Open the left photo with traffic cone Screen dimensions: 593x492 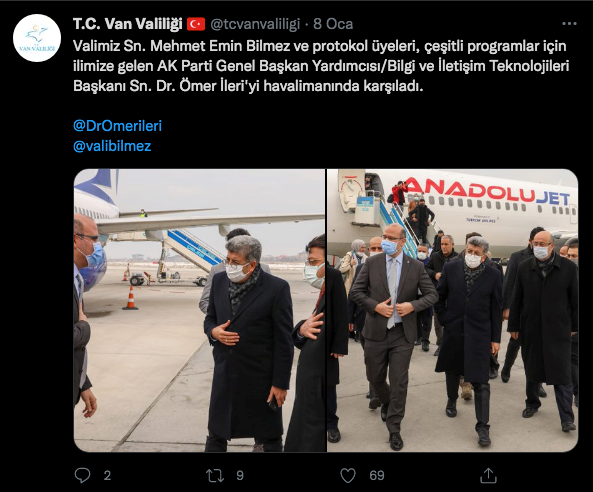pos(199,310)
